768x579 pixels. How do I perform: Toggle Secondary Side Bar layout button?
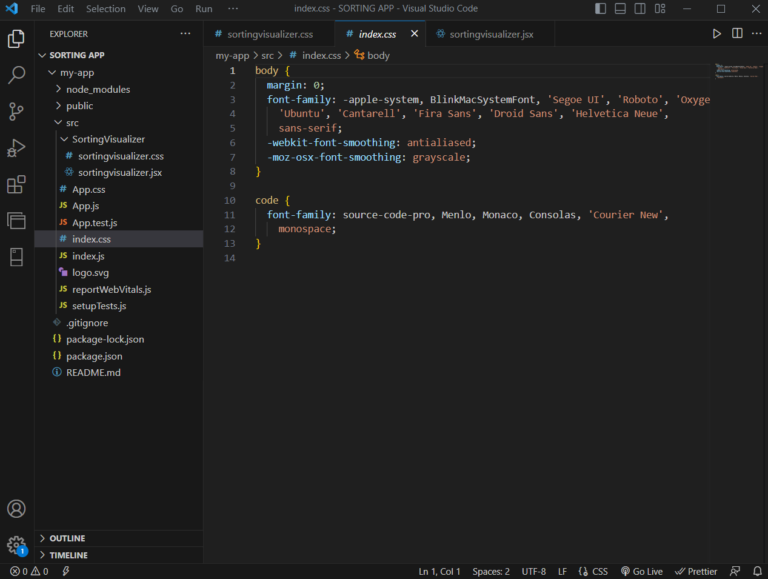[641, 9]
